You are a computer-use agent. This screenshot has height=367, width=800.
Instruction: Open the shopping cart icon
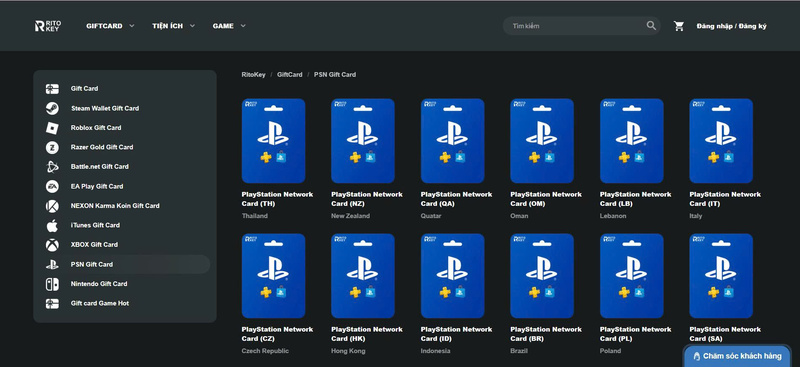coord(679,26)
